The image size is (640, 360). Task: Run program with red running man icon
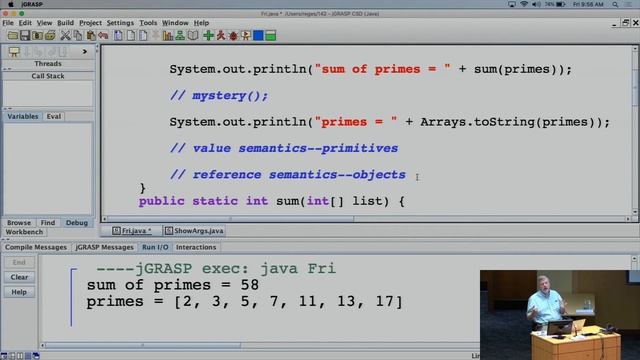coord(221,36)
